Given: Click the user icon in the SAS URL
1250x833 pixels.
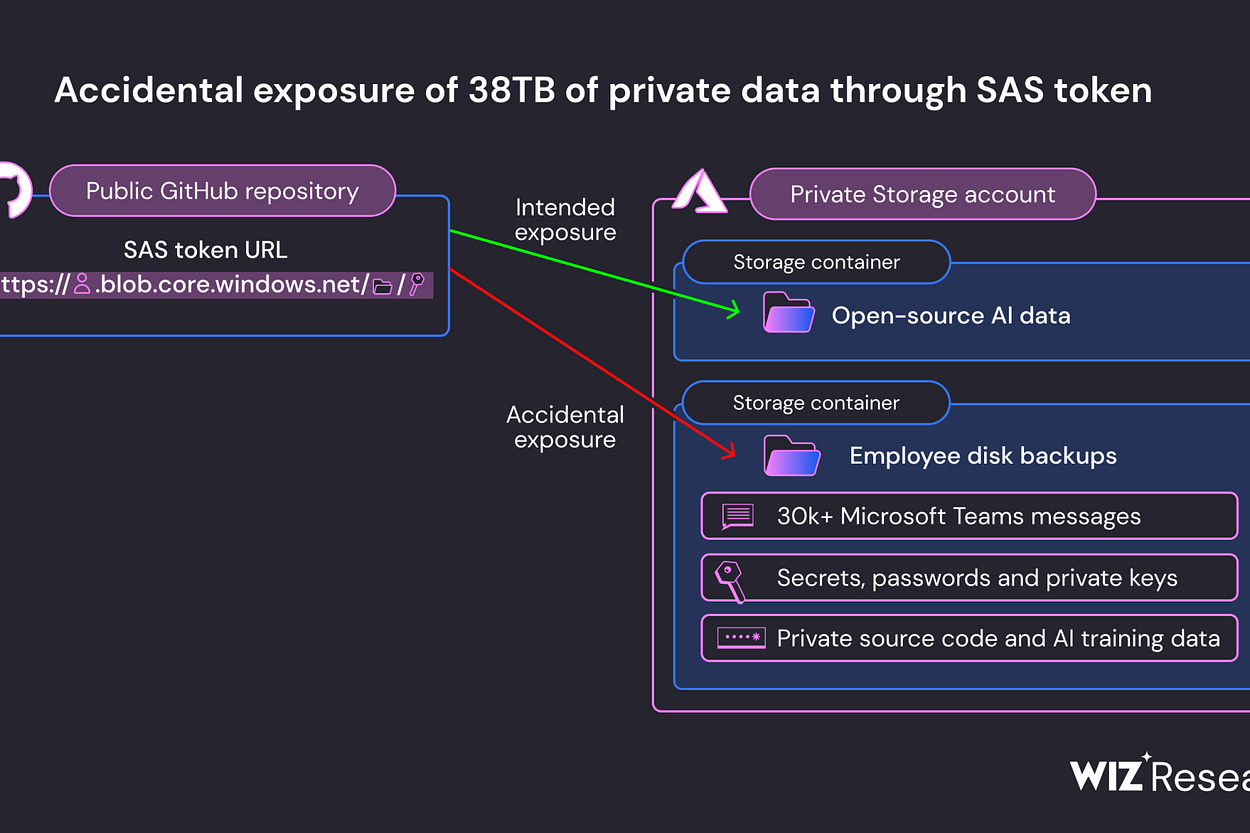Looking at the screenshot, I should point(82,285).
